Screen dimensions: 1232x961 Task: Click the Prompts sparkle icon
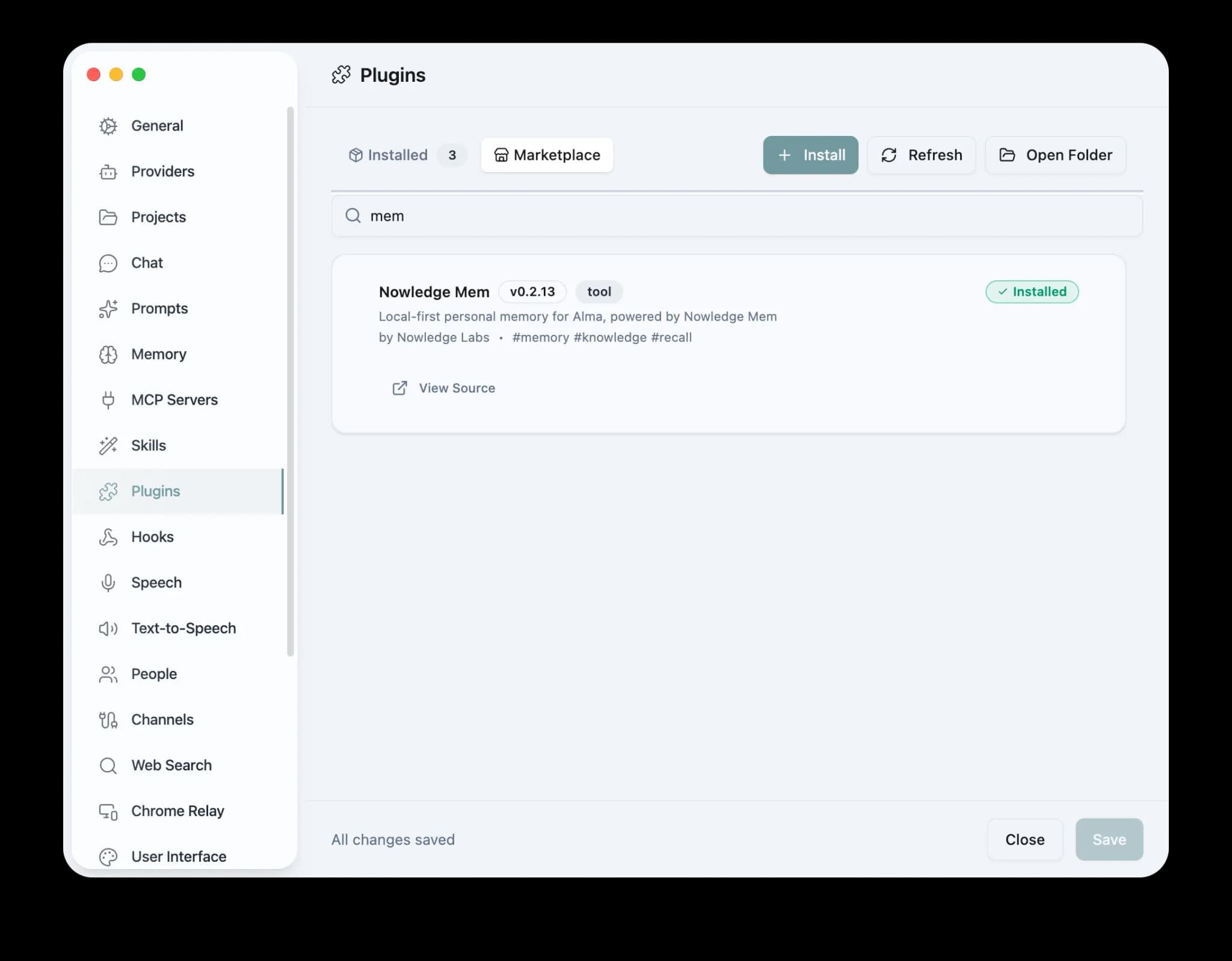pos(108,309)
